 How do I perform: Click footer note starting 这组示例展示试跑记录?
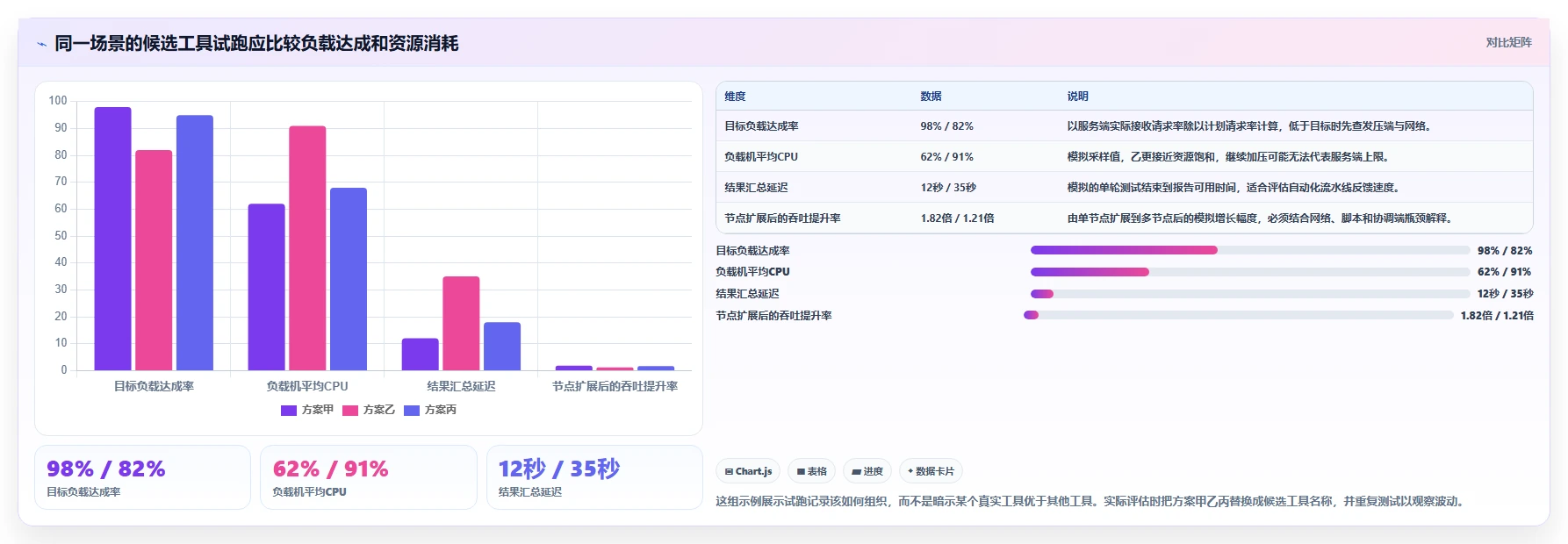(1090, 502)
